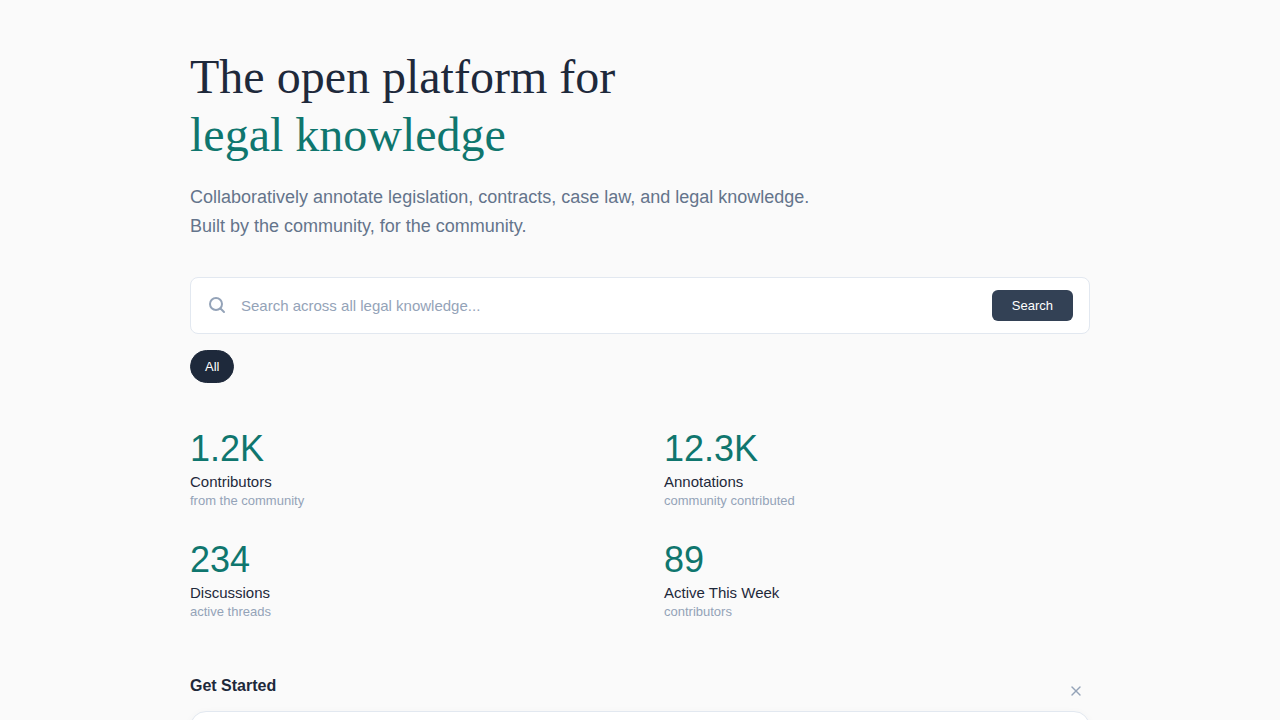Click the platform tagline paragraph
Viewport: 1280px width, 720px height.
pos(499,211)
